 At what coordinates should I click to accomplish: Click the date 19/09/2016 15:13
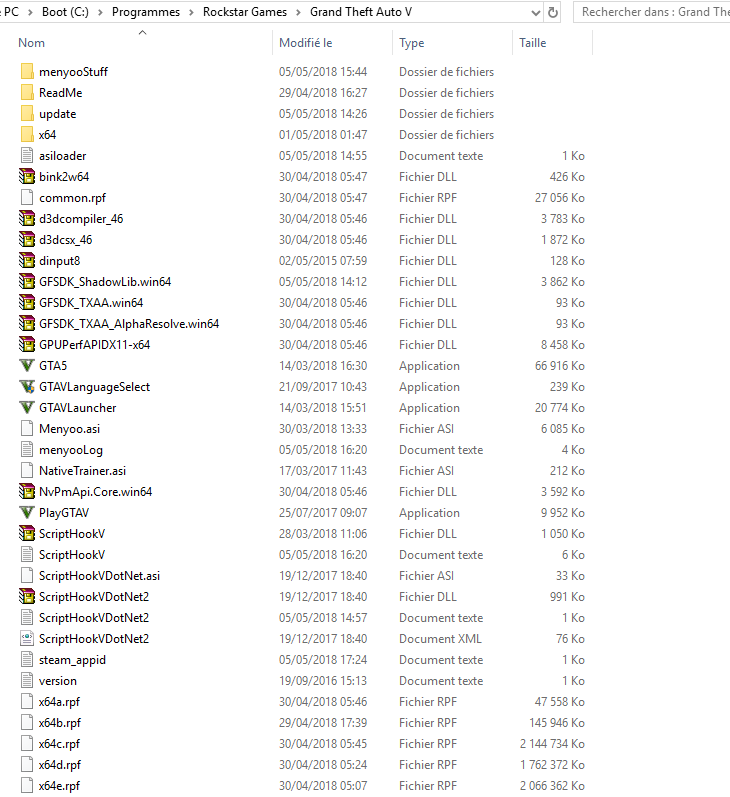pos(323,681)
